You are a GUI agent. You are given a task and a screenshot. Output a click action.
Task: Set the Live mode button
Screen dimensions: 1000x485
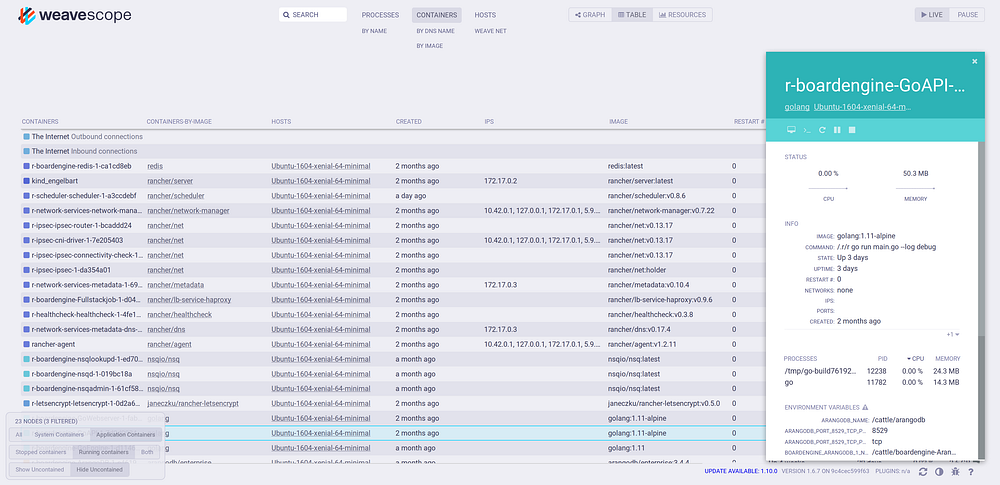(x=932, y=15)
